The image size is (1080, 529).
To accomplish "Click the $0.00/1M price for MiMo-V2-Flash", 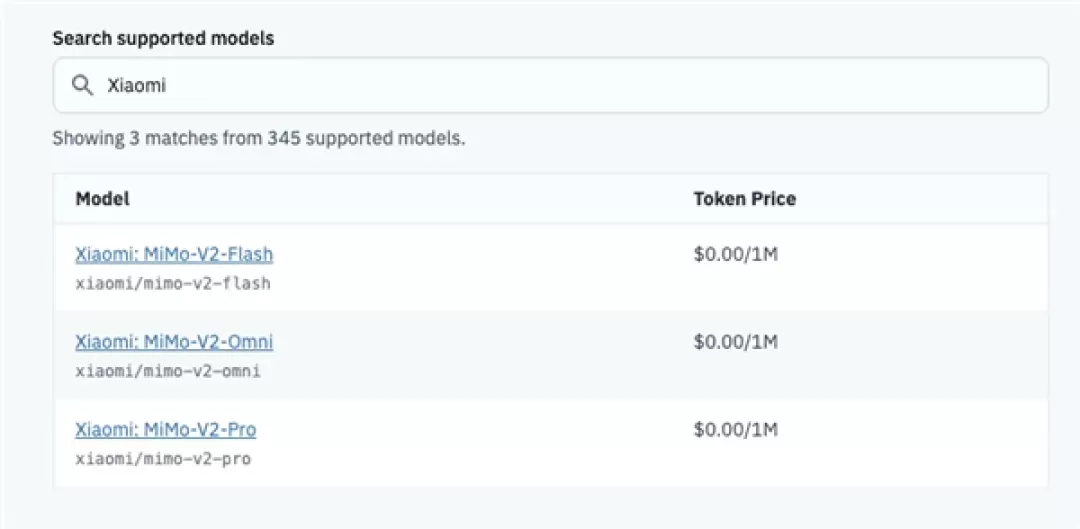I will 736,254.
